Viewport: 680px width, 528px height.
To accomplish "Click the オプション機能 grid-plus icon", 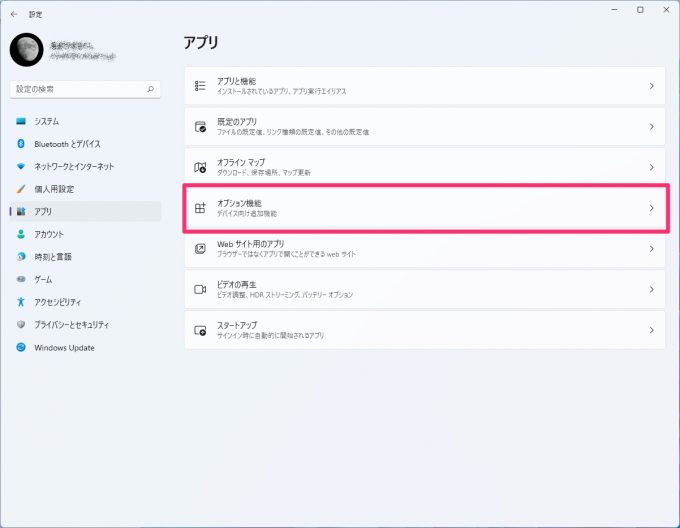I will pyautogui.click(x=200, y=208).
